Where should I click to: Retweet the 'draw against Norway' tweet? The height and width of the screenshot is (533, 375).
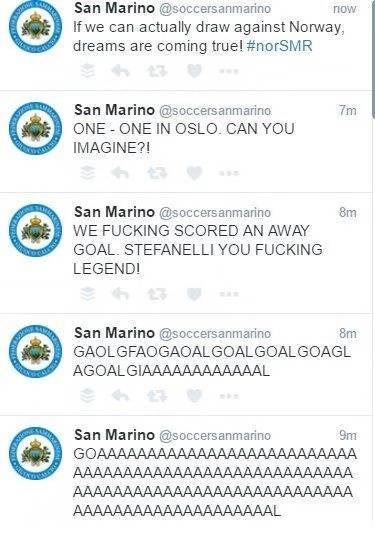[x=157, y=71]
